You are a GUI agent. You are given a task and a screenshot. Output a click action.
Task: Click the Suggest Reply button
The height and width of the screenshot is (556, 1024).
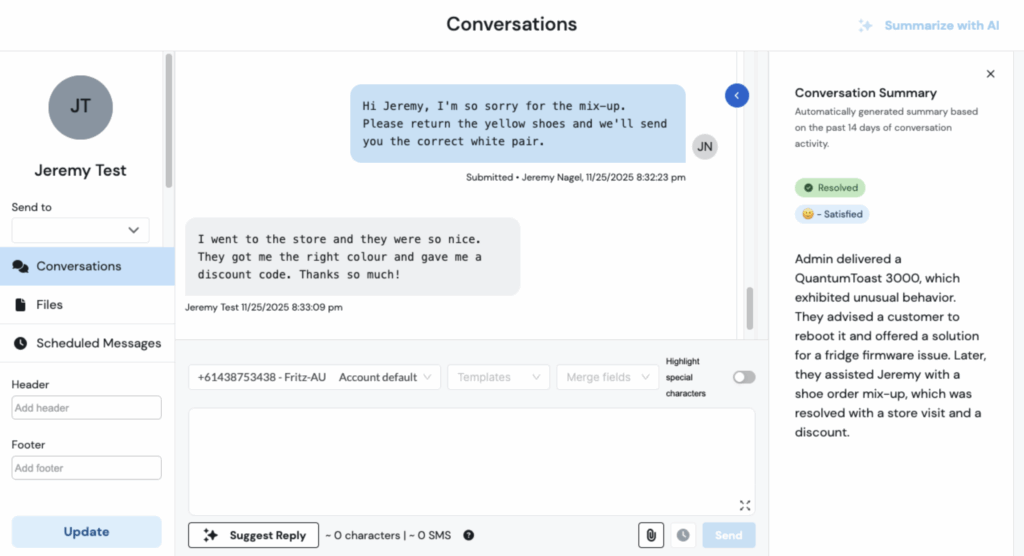[x=254, y=535]
